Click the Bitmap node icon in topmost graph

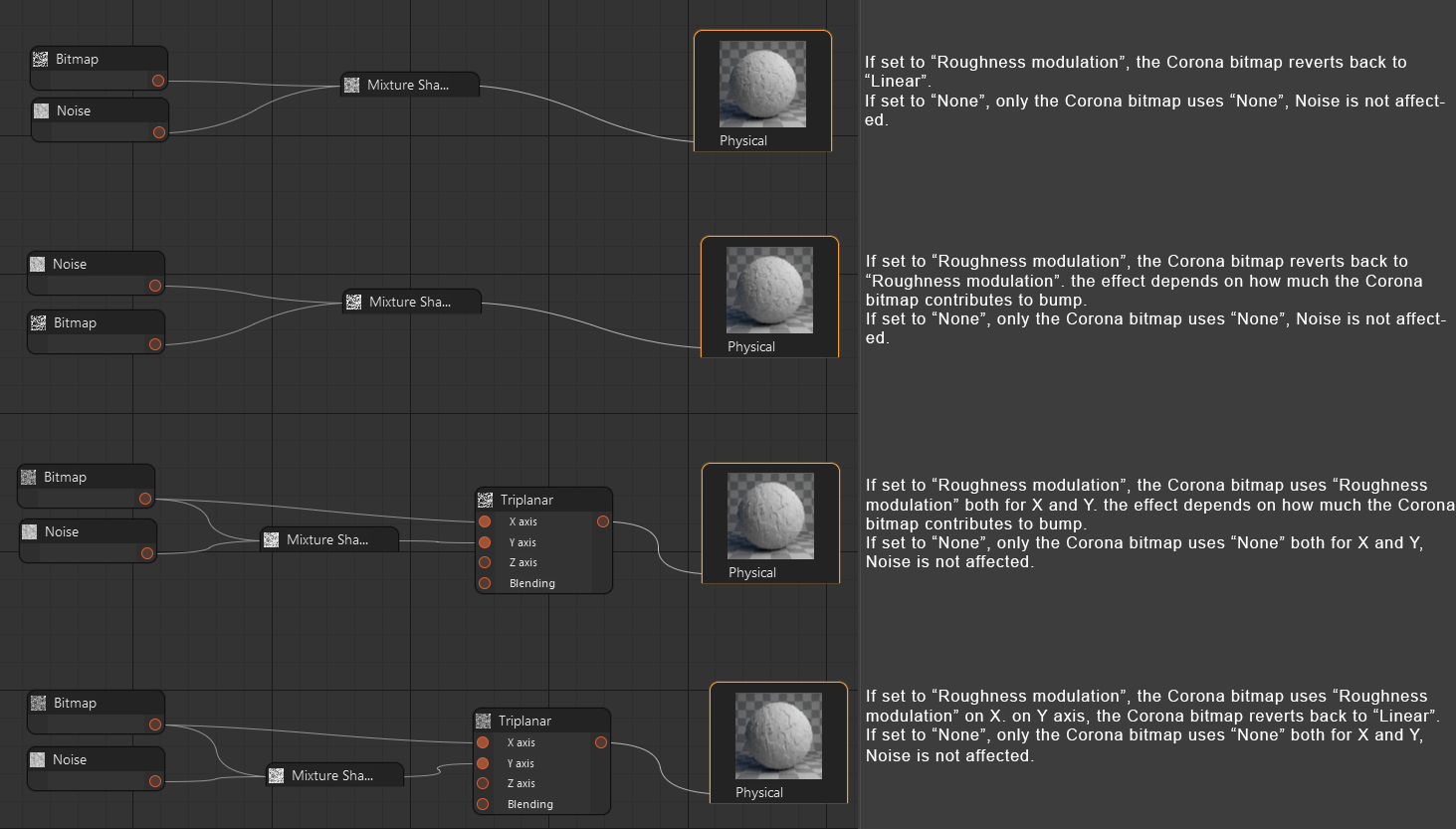coord(40,60)
